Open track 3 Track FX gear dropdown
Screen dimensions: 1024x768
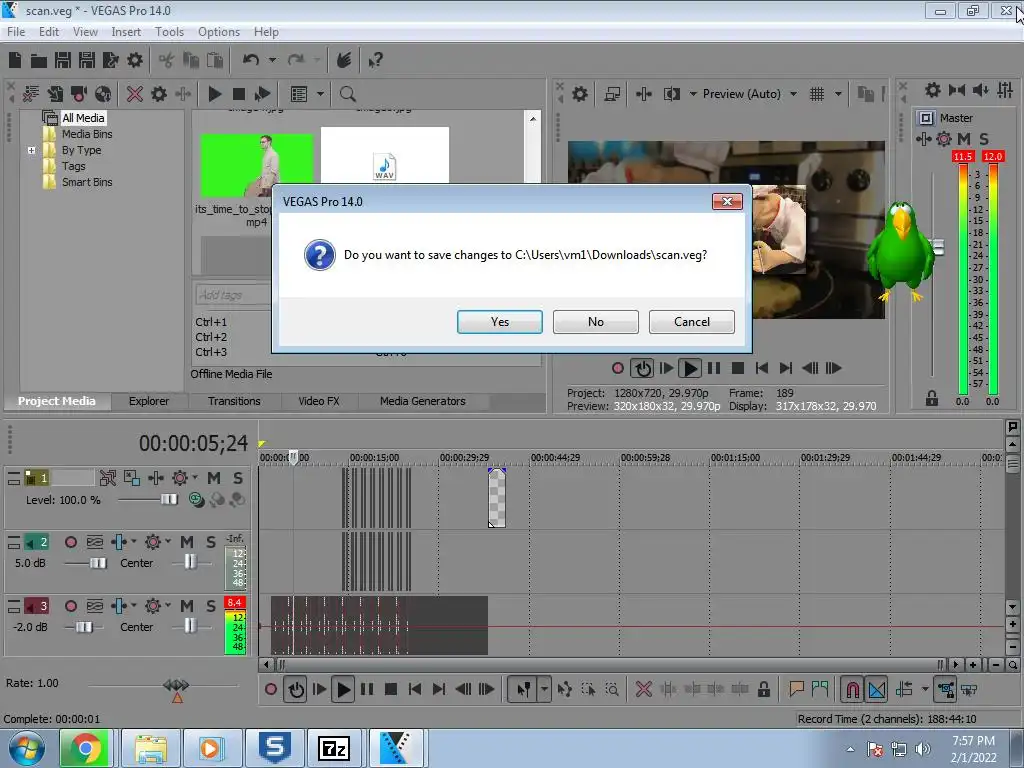[x=168, y=605]
